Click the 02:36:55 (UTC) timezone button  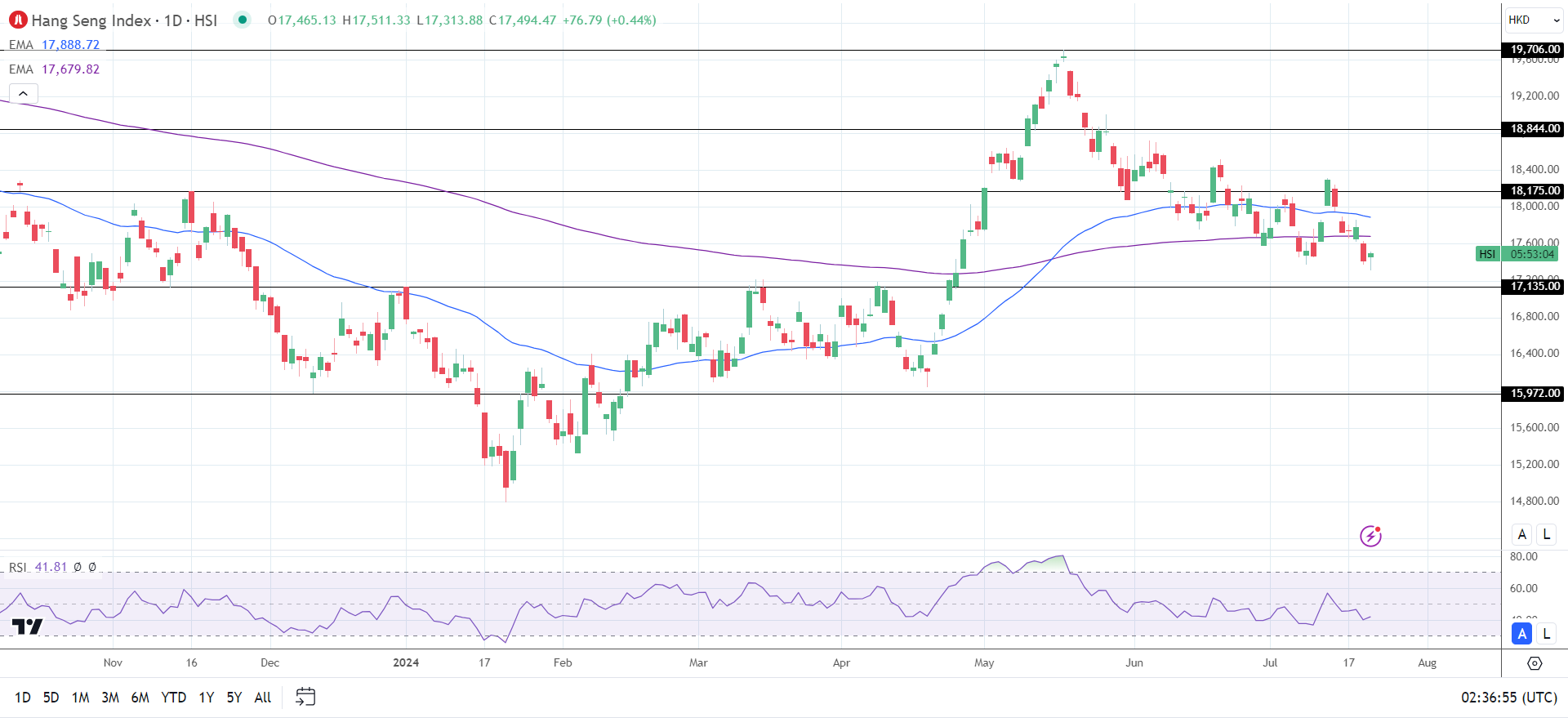click(x=1508, y=698)
